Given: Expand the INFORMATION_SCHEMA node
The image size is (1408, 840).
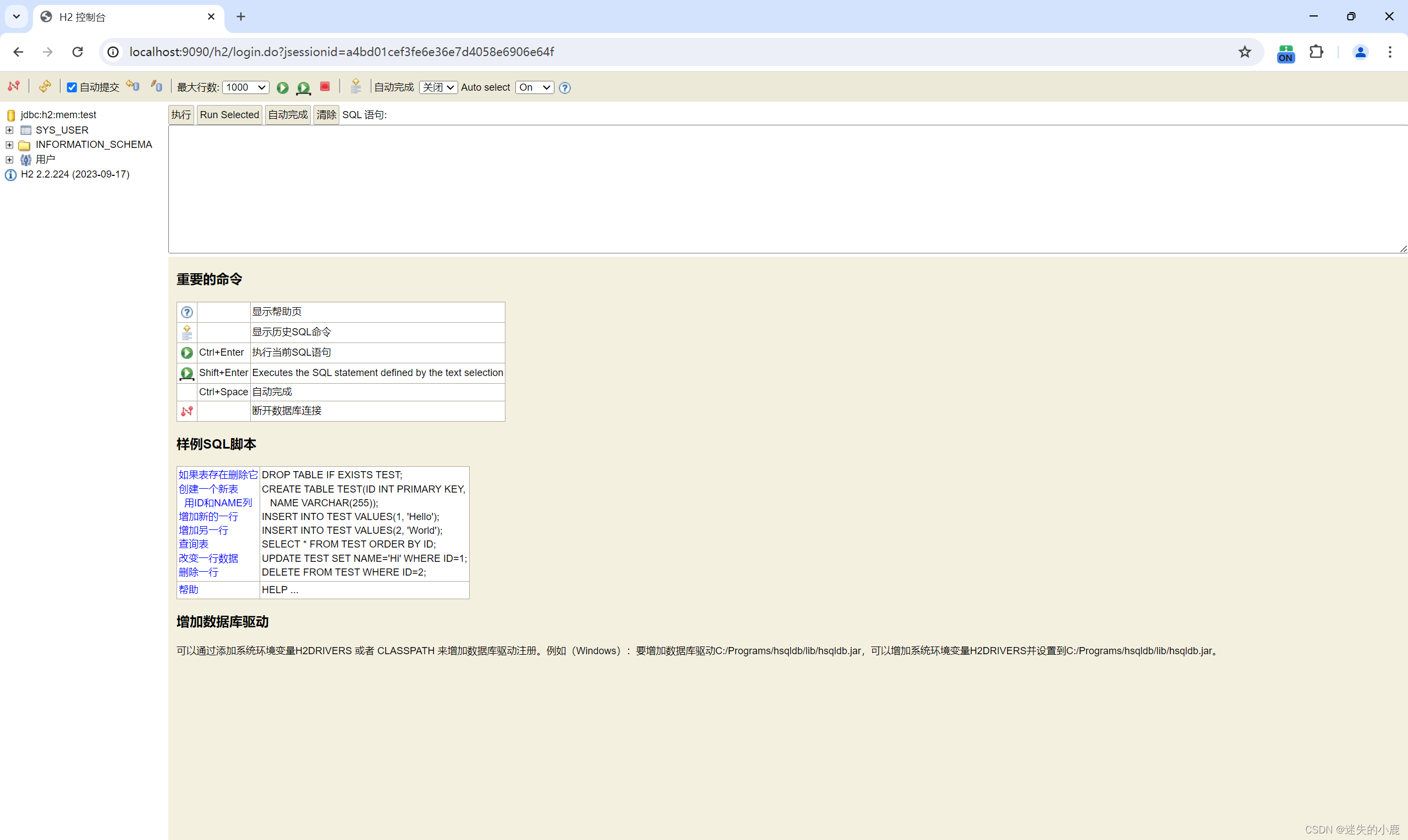Looking at the screenshot, I should [x=9, y=145].
